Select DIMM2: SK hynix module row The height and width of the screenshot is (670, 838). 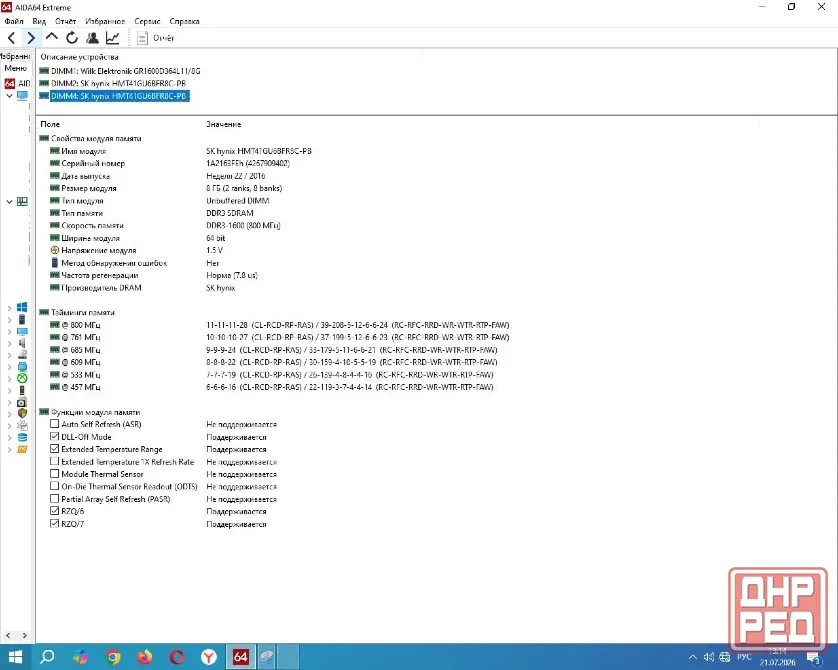pyautogui.click(x=113, y=83)
